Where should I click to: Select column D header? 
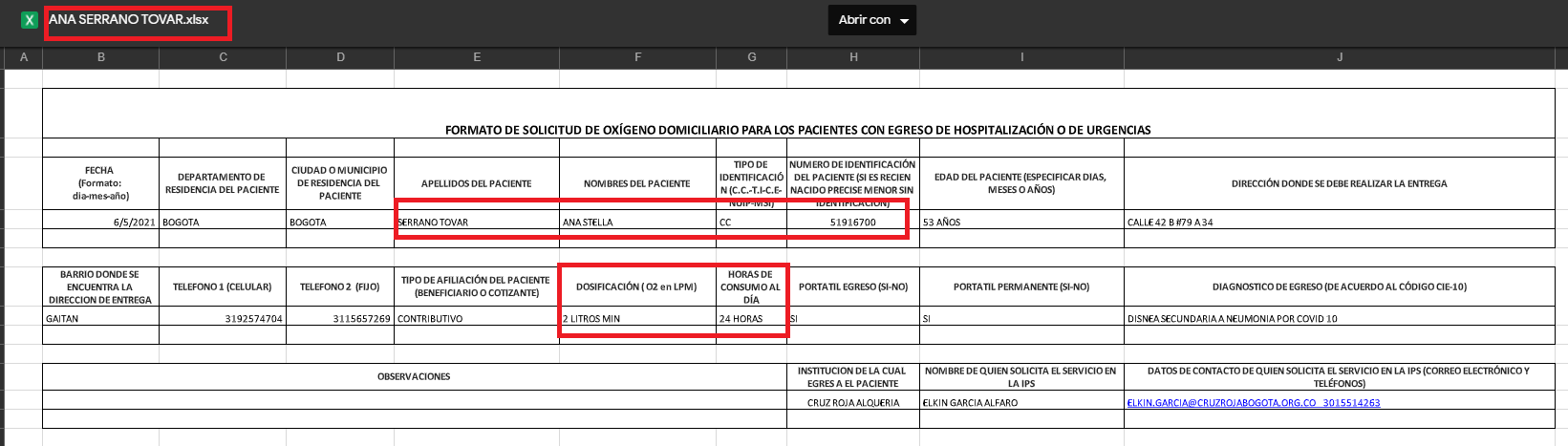(x=340, y=57)
